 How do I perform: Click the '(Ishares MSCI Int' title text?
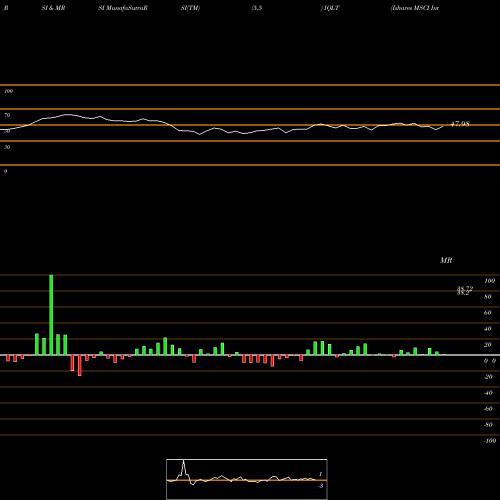coord(415,8)
